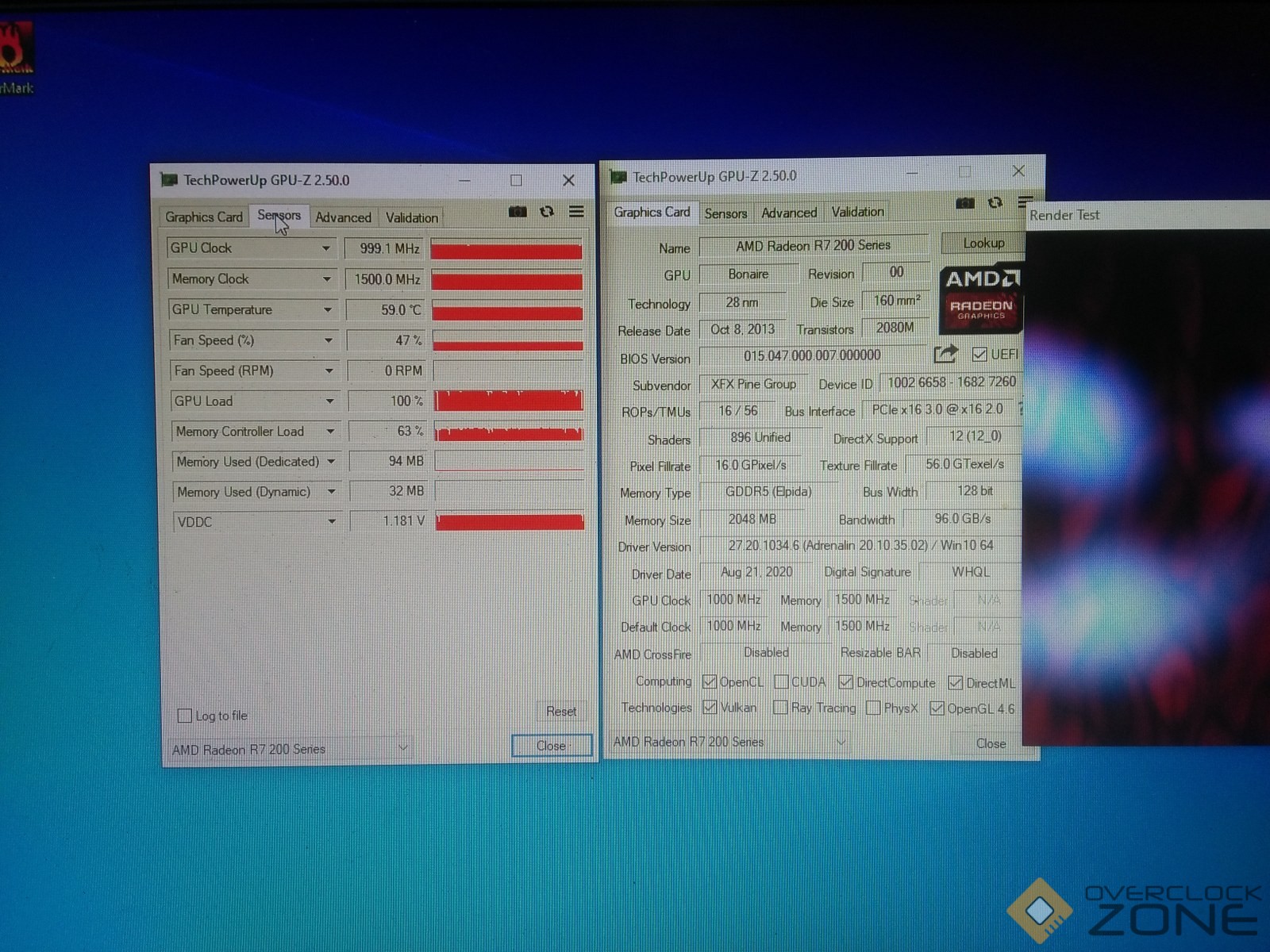Enable the Log to file checkbox
The image size is (1270, 952).
click(x=185, y=716)
